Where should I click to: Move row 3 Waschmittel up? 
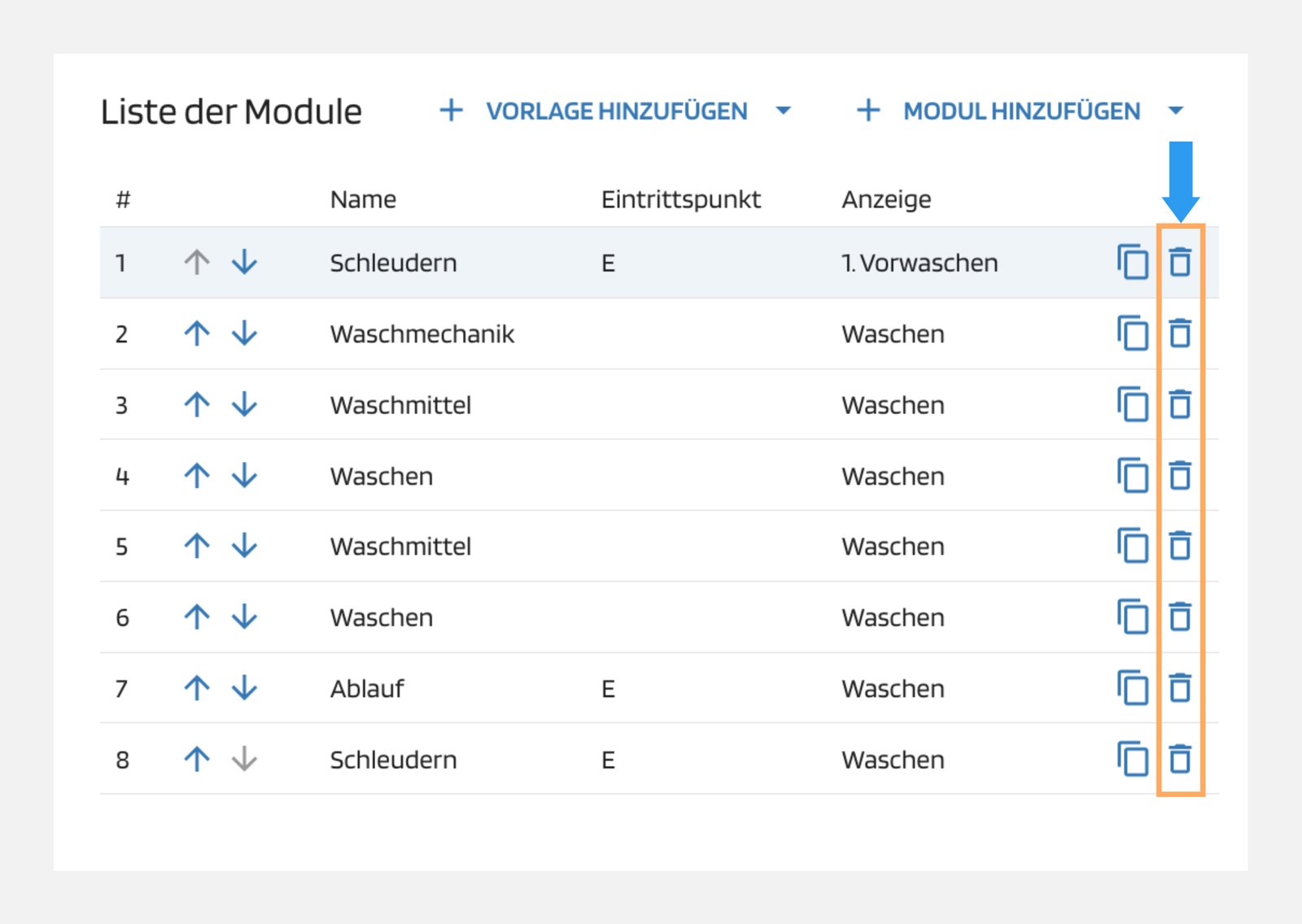(x=197, y=404)
